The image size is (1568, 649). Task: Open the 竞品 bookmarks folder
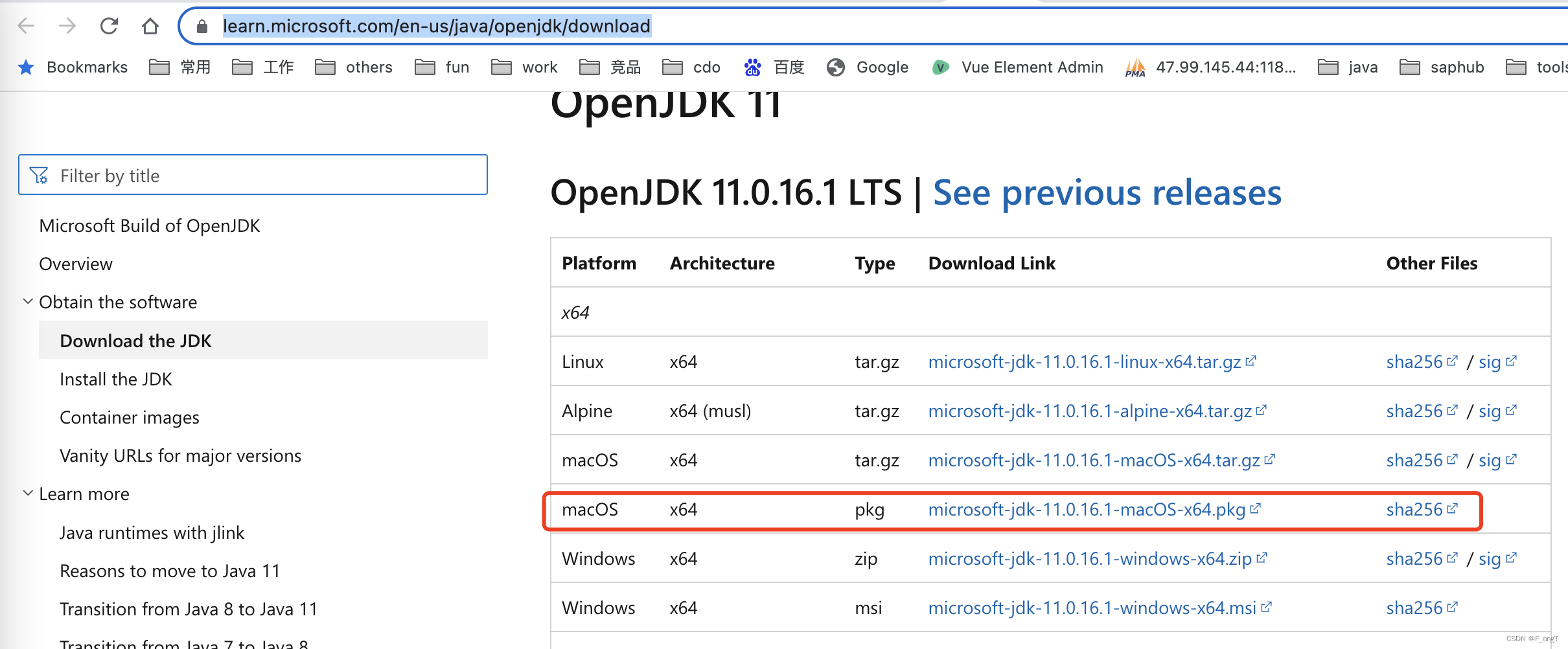(x=610, y=67)
